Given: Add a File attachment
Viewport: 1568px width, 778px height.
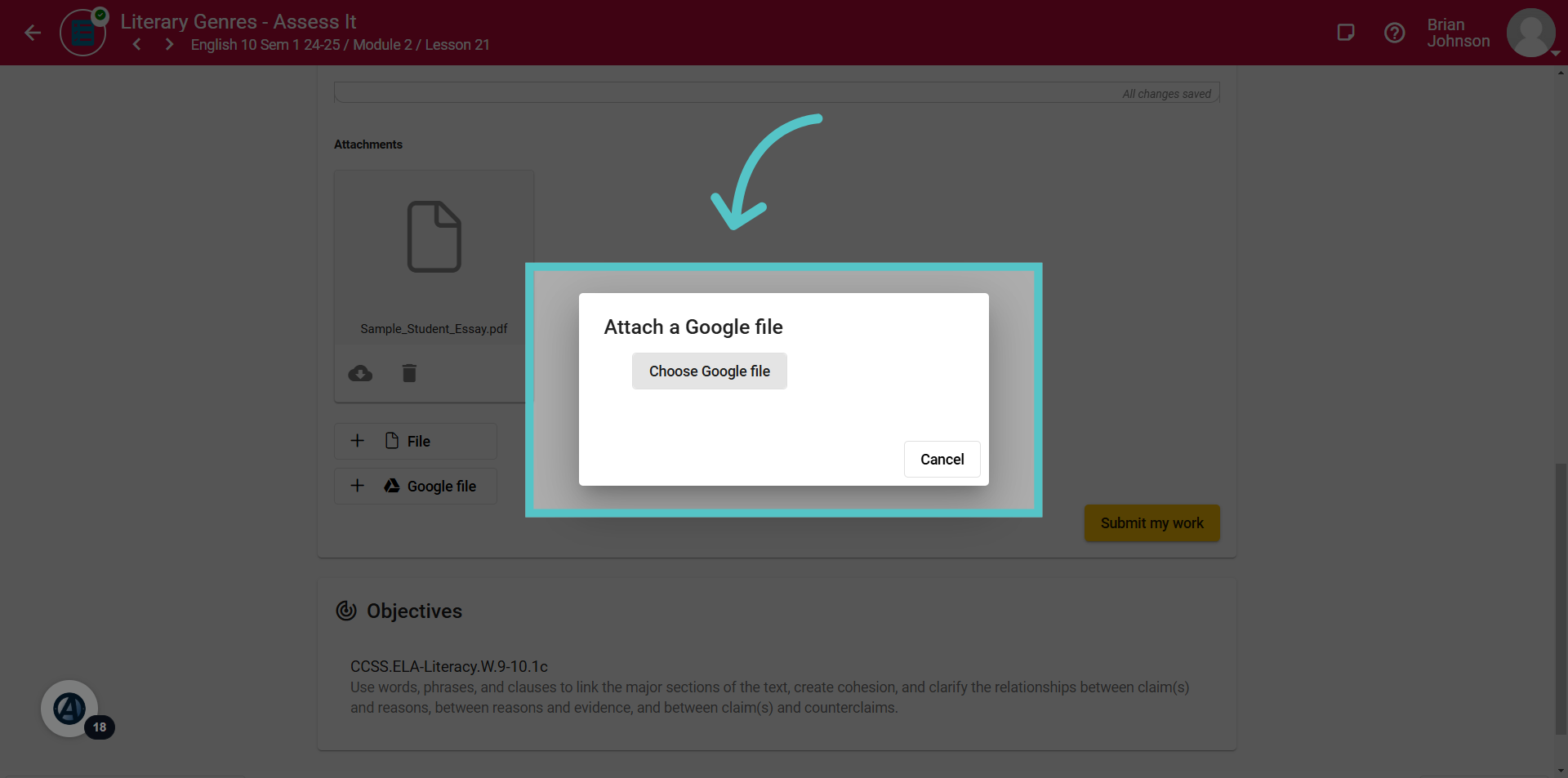Looking at the screenshot, I should [416, 441].
